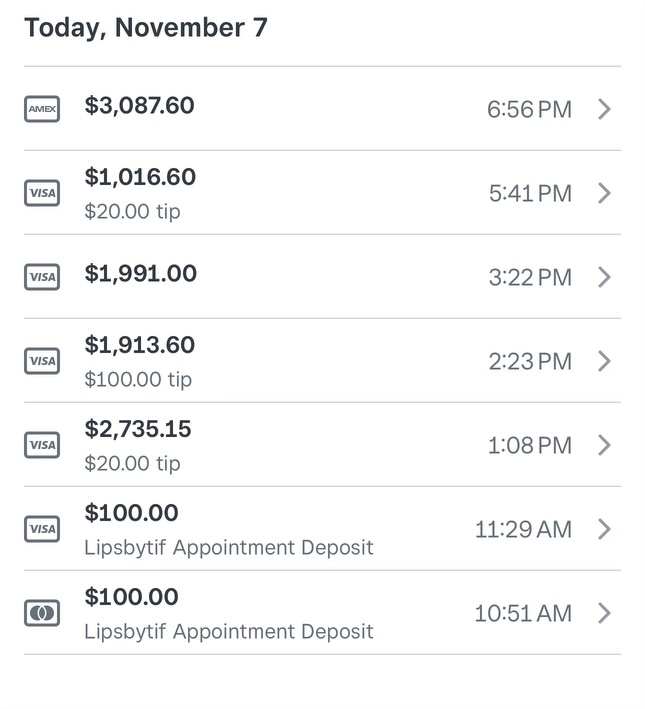The image size is (645, 709).
Task: Click the Today, November 7 header
Action: point(146,27)
